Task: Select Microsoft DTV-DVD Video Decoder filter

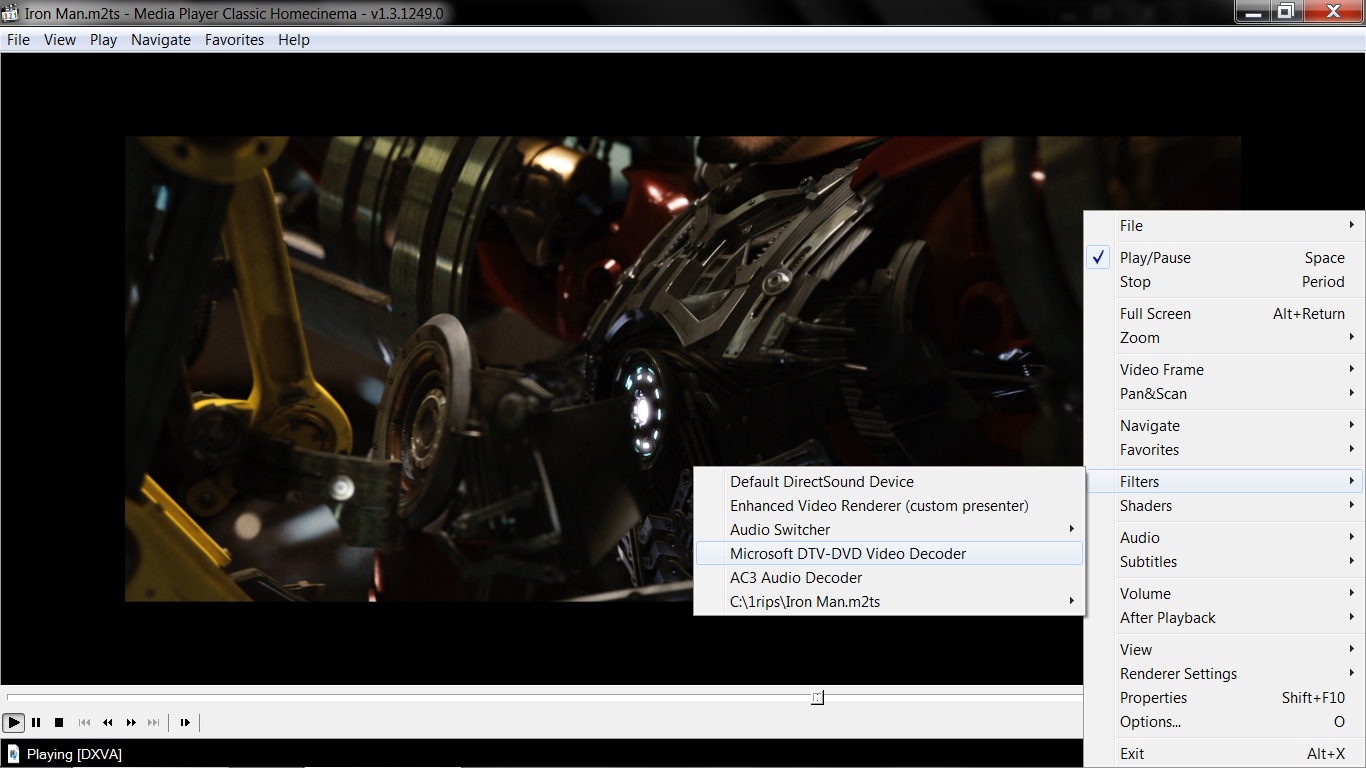Action: coord(889,553)
